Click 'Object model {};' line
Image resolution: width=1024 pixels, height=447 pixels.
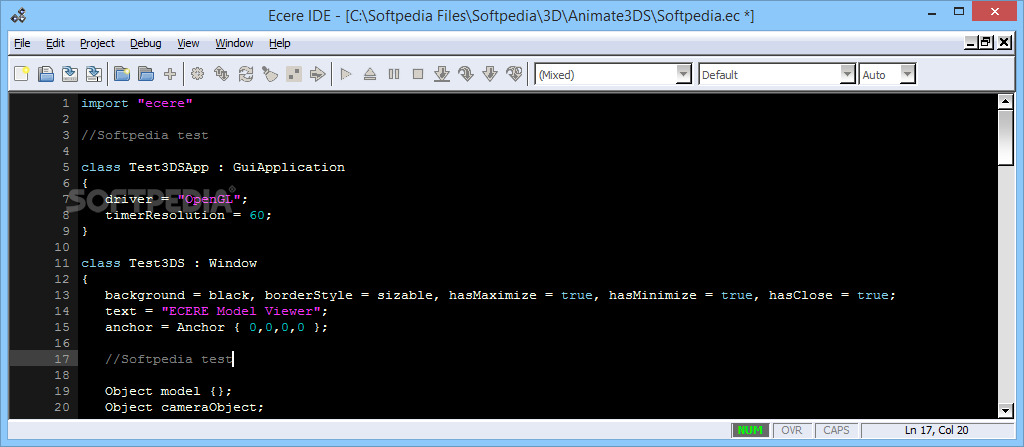(x=168, y=391)
